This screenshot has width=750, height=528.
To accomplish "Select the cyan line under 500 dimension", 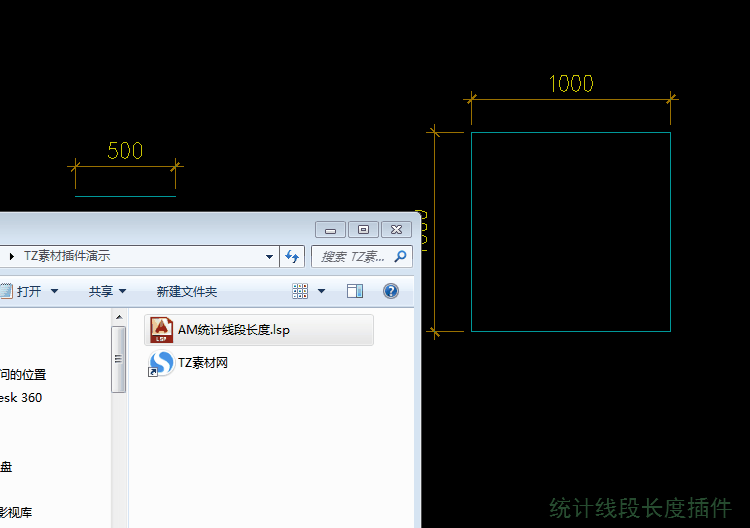I will pos(125,196).
